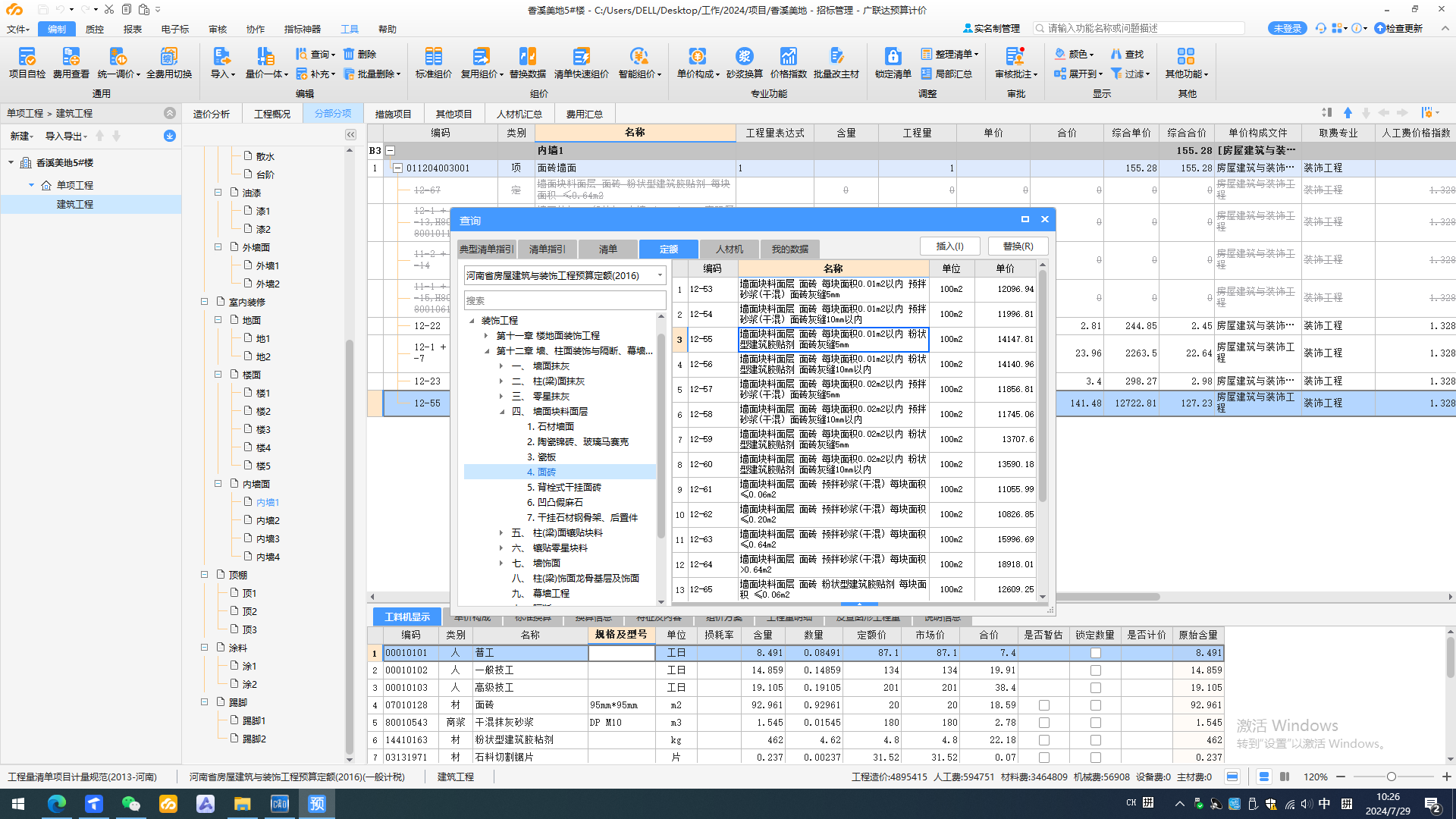Open the 智能组价 tool
This screenshot has height=819, width=1456.
pyautogui.click(x=640, y=62)
